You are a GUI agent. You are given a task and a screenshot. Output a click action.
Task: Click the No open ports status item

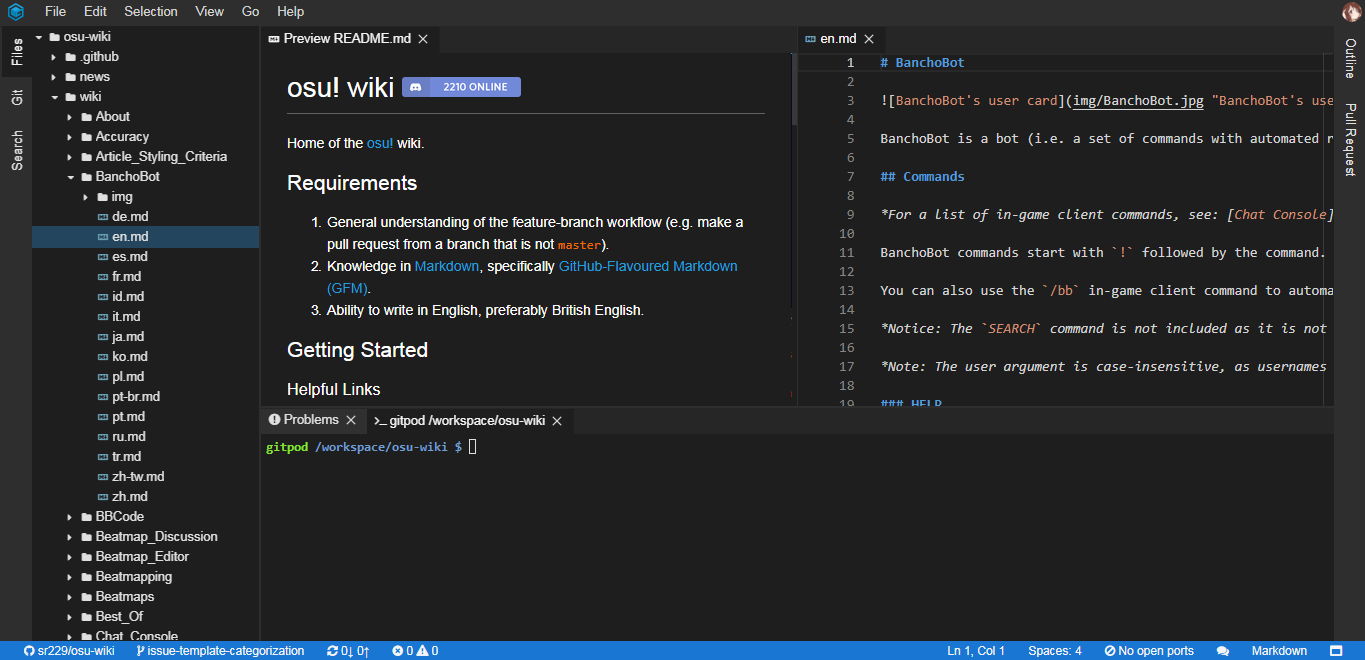[x=1149, y=651]
